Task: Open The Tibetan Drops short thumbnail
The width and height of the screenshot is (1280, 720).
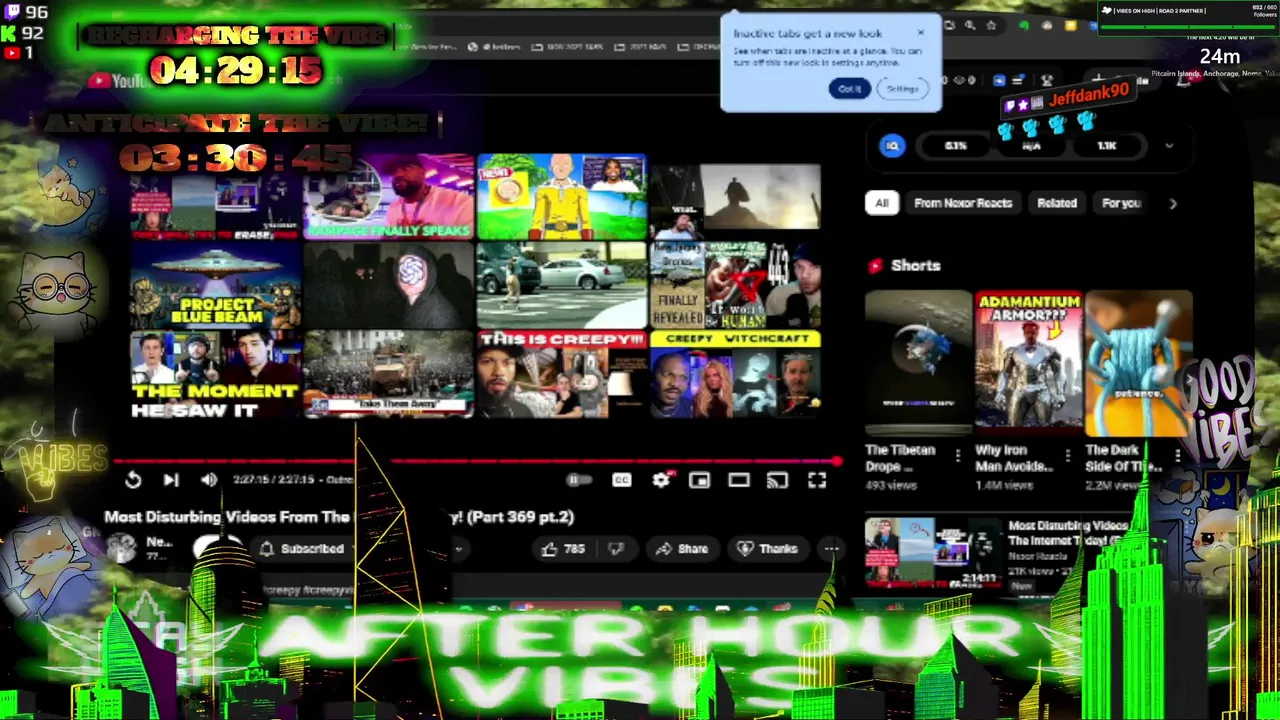Action: click(918, 363)
